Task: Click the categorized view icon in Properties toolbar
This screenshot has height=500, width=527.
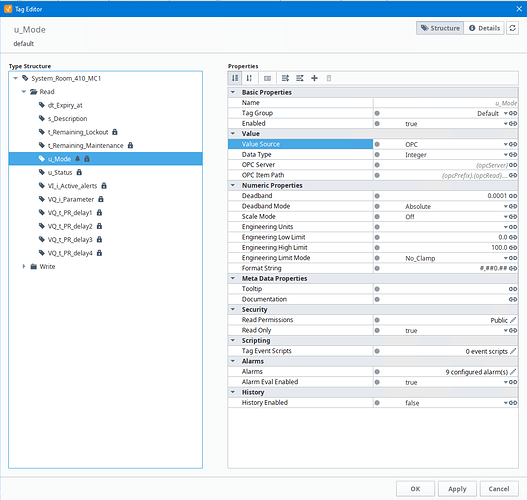Action: [235, 78]
